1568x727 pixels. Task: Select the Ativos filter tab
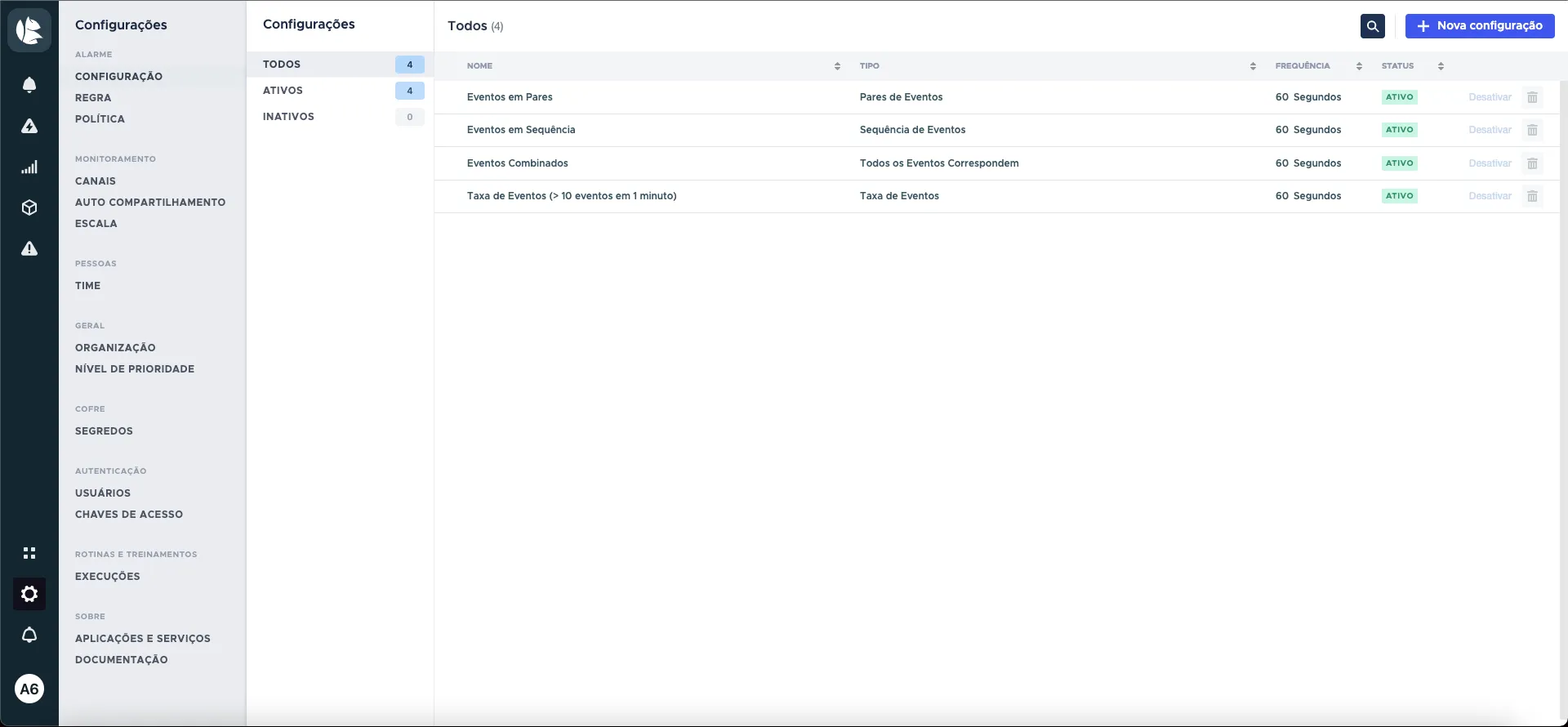pos(340,91)
